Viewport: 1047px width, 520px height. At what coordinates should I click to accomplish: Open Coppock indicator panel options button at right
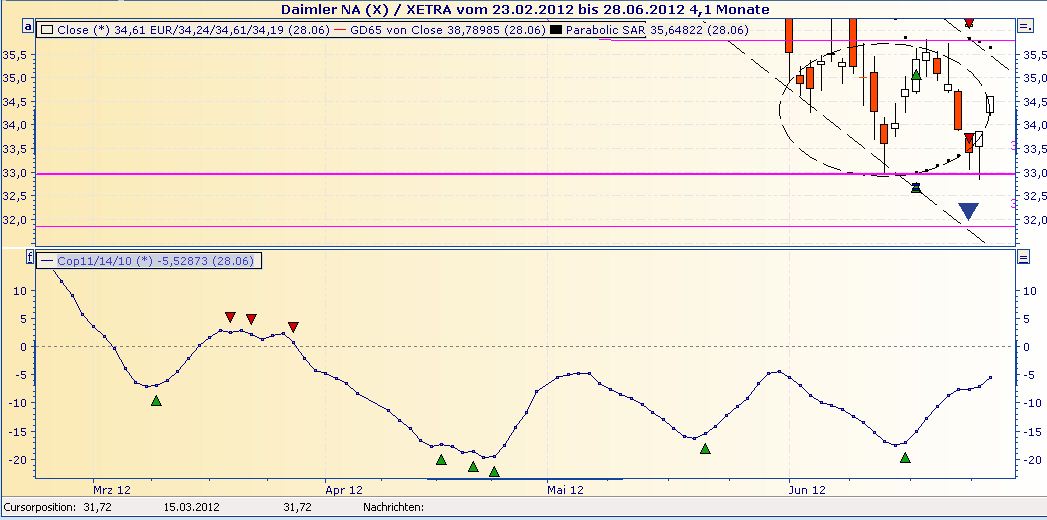click(1023, 256)
